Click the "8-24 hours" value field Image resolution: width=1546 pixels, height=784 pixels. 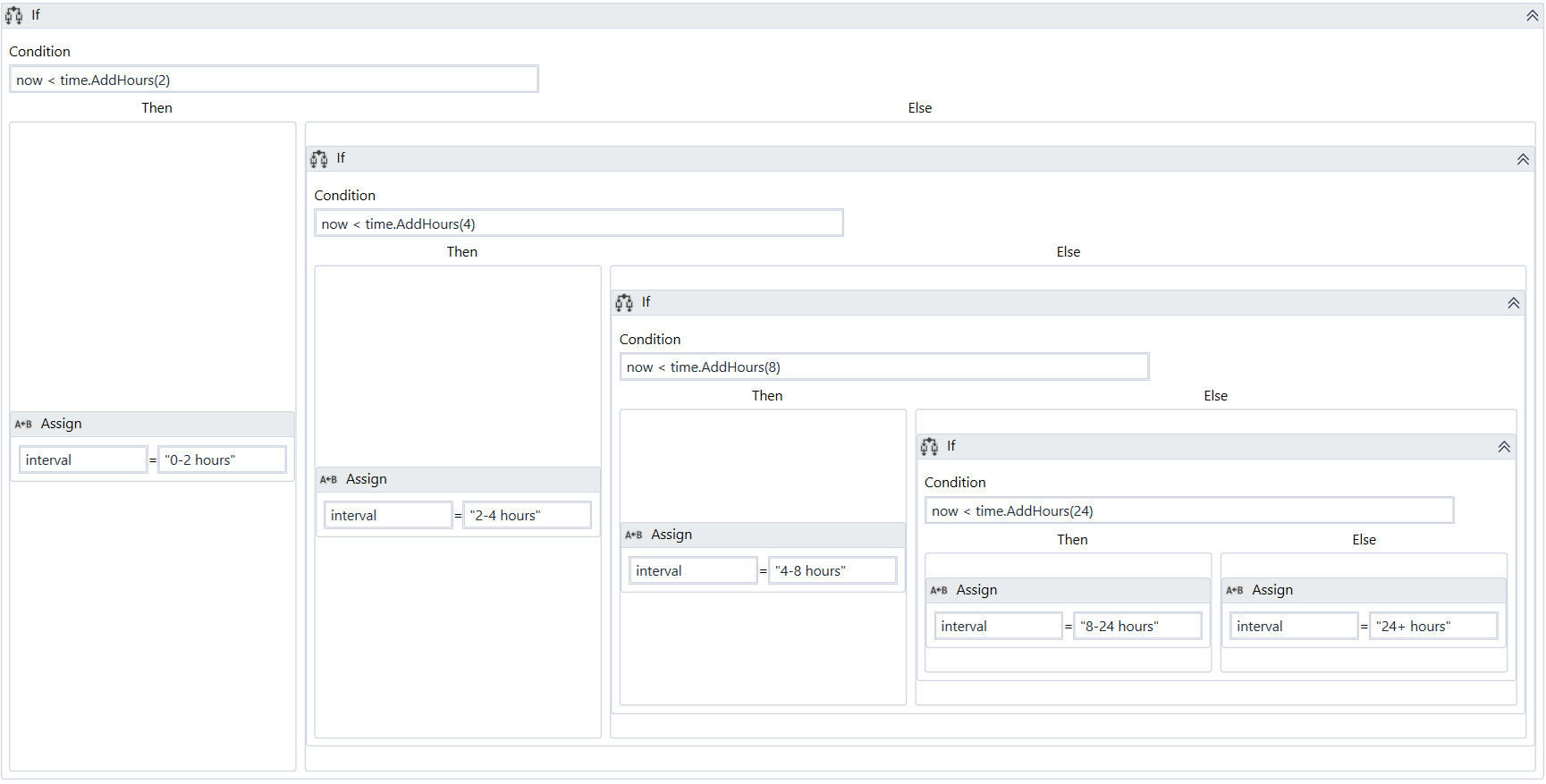pyautogui.click(x=1136, y=627)
